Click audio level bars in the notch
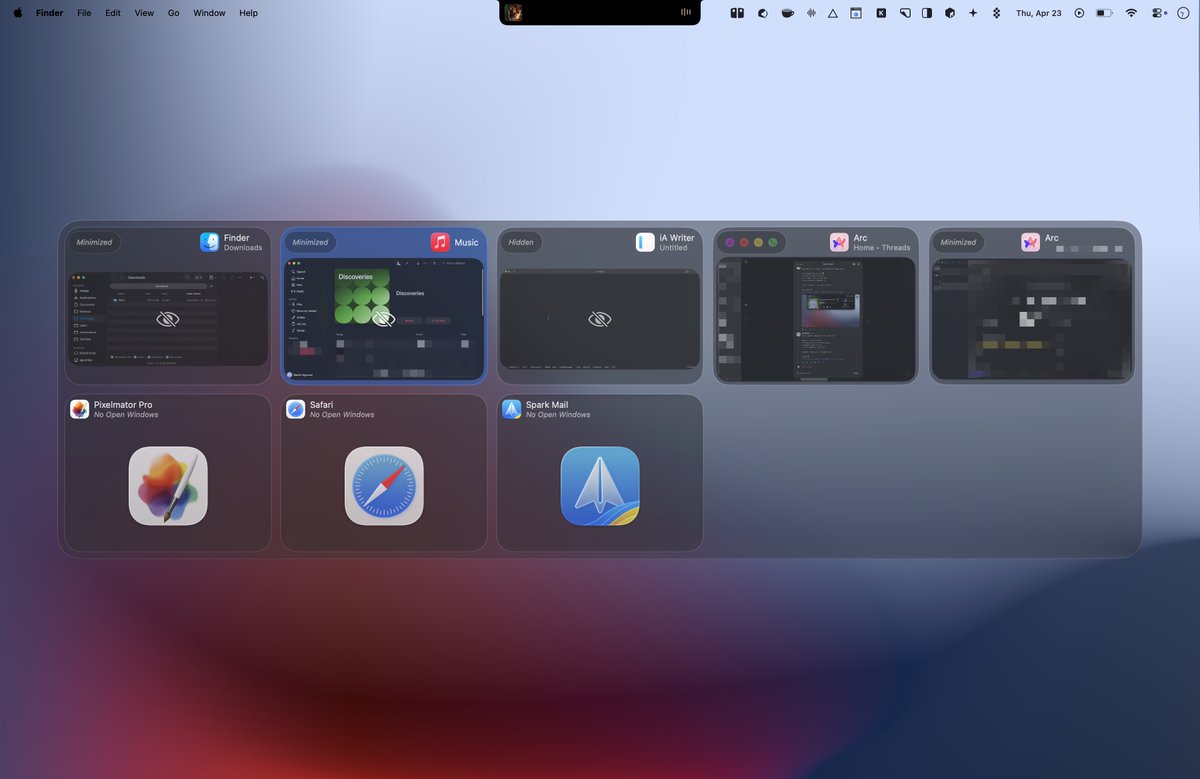1200x779 pixels. click(x=686, y=12)
